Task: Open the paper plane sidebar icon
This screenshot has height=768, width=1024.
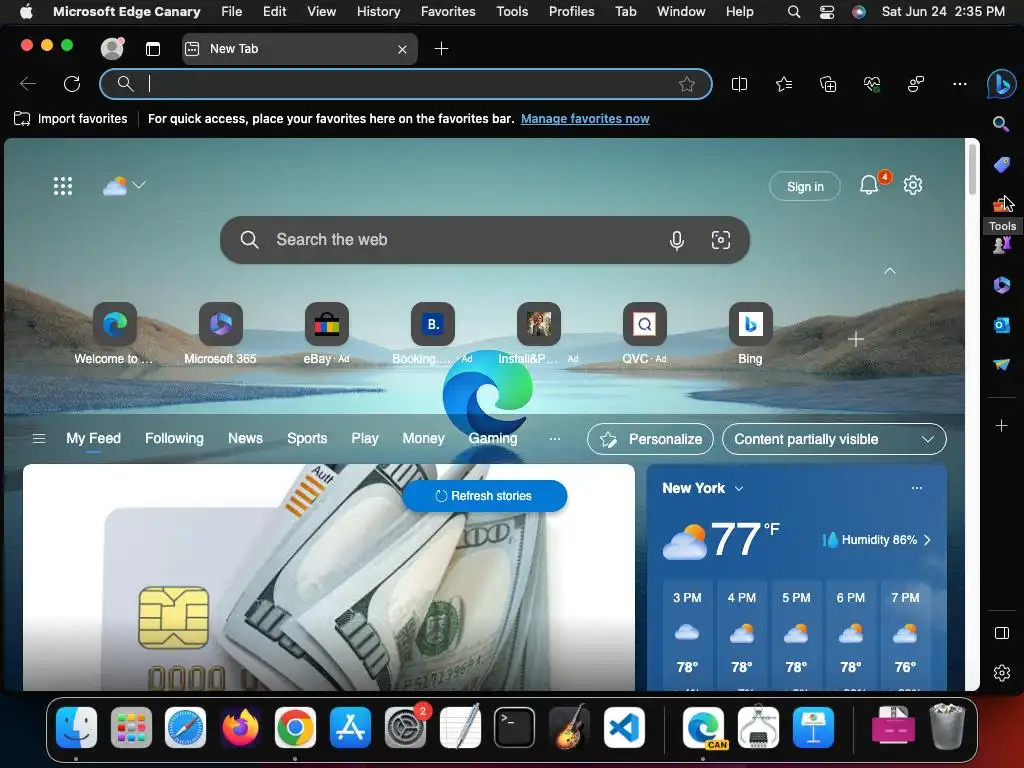Action: [x=1001, y=364]
